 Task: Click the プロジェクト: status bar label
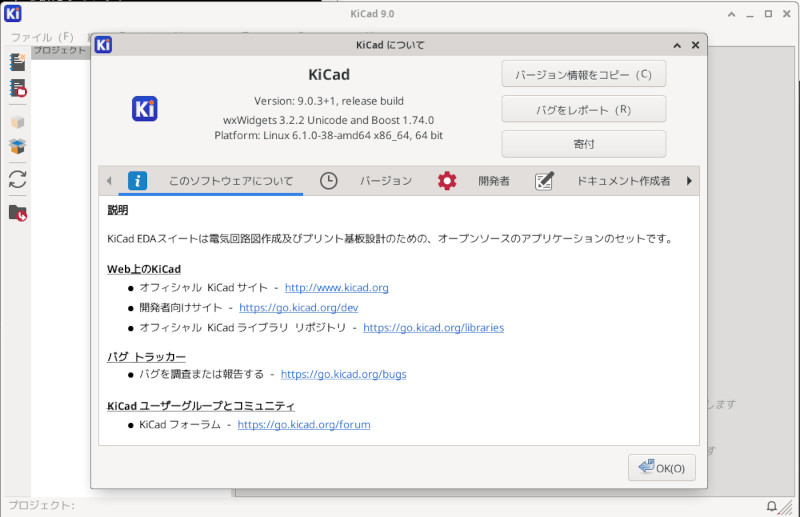(x=41, y=505)
